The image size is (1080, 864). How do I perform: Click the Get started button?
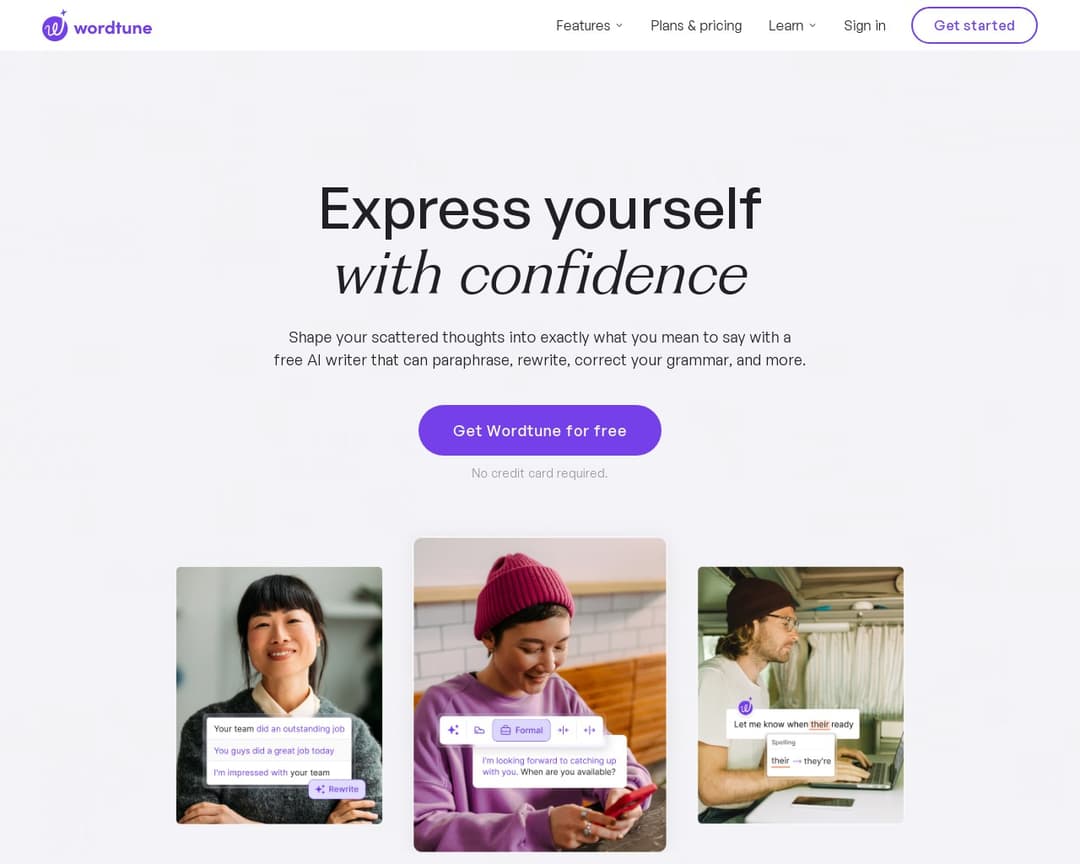click(974, 25)
